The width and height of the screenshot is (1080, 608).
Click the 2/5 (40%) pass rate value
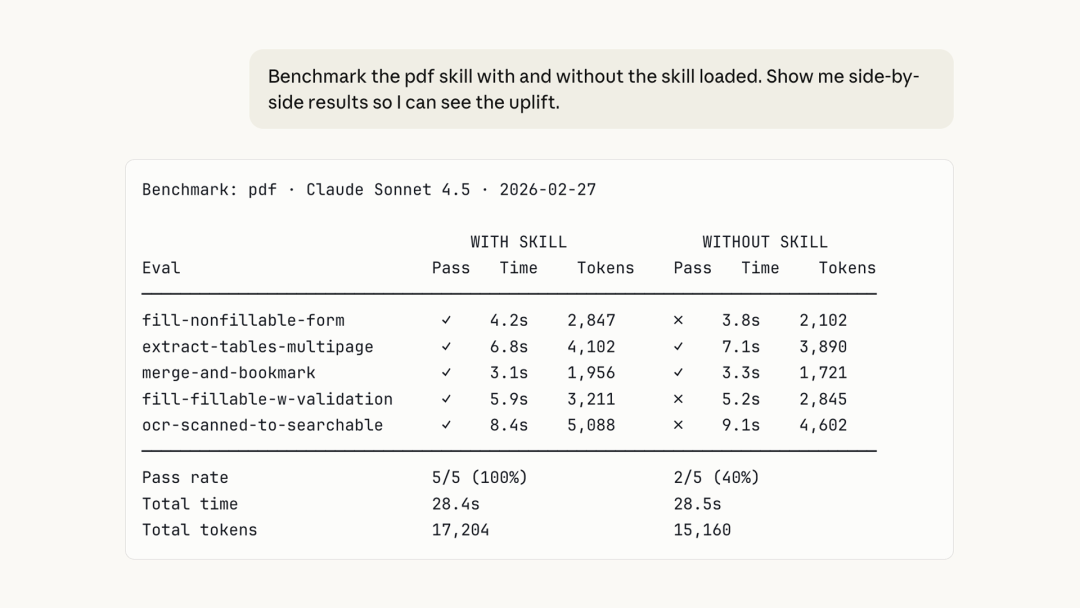(716, 477)
